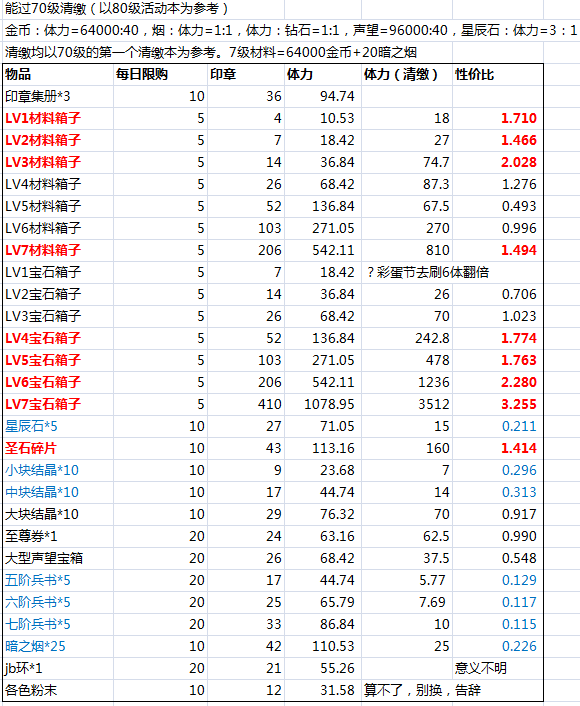Select the 242.8 clearance stamina value
The width and height of the screenshot is (580, 706).
pos(432,339)
